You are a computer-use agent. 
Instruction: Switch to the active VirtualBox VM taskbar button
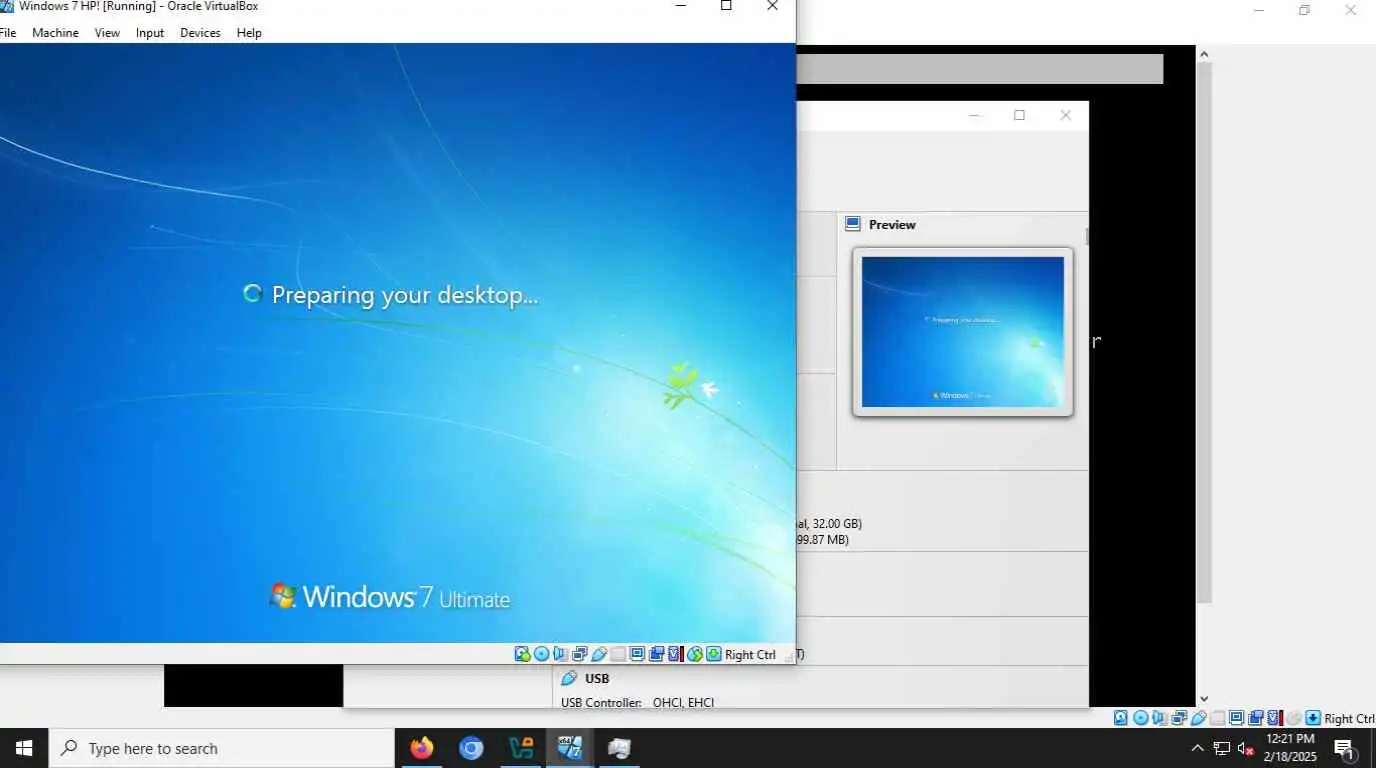[570, 748]
